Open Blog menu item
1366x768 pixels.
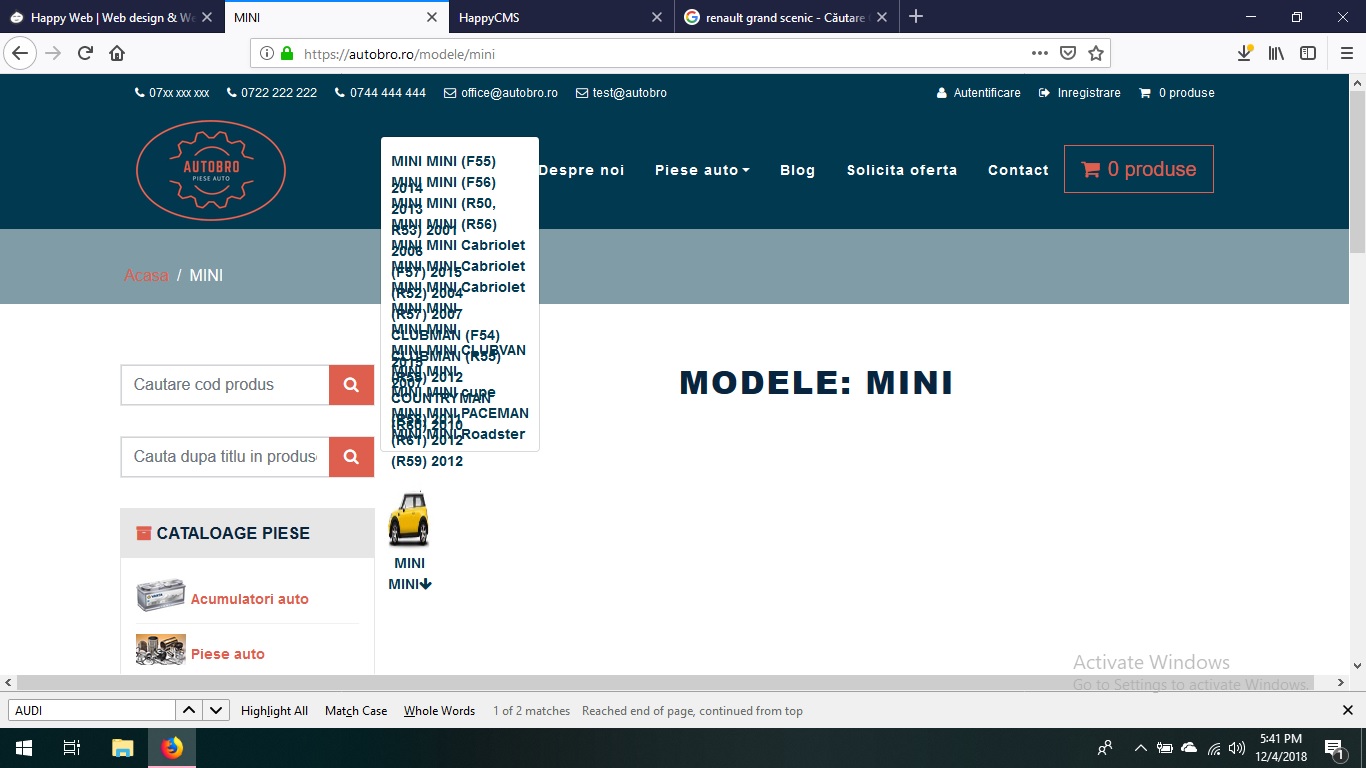click(x=797, y=170)
